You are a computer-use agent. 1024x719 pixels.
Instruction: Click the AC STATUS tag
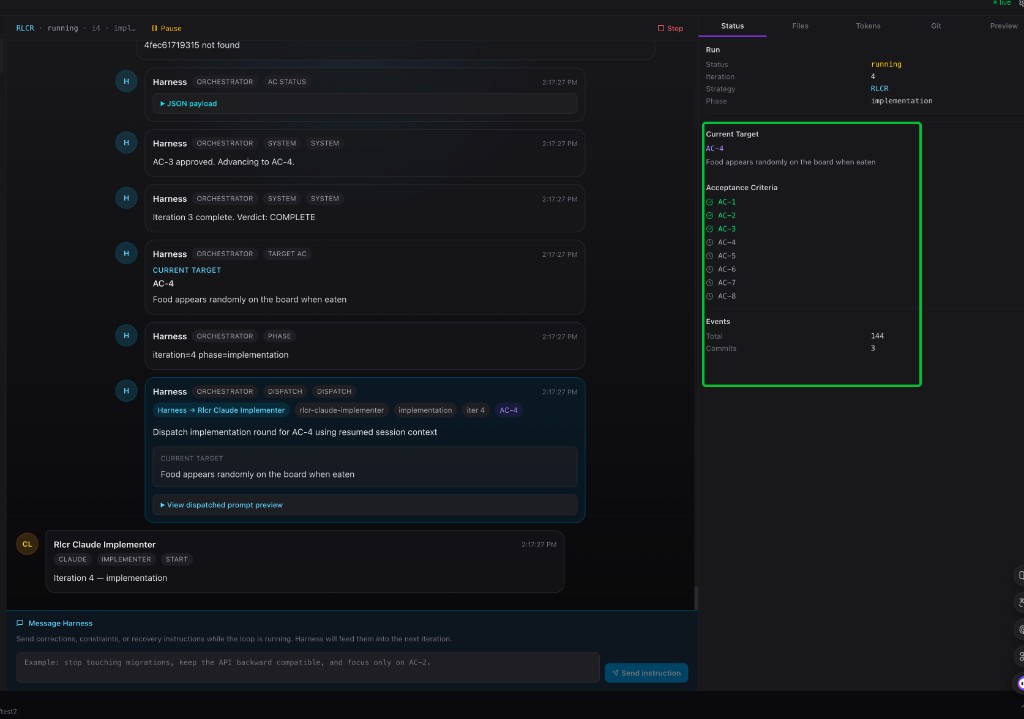click(x=287, y=82)
